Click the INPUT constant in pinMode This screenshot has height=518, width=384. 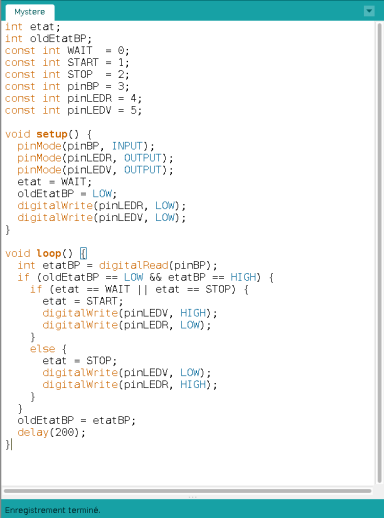pyautogui.click(x=127, y=146)
